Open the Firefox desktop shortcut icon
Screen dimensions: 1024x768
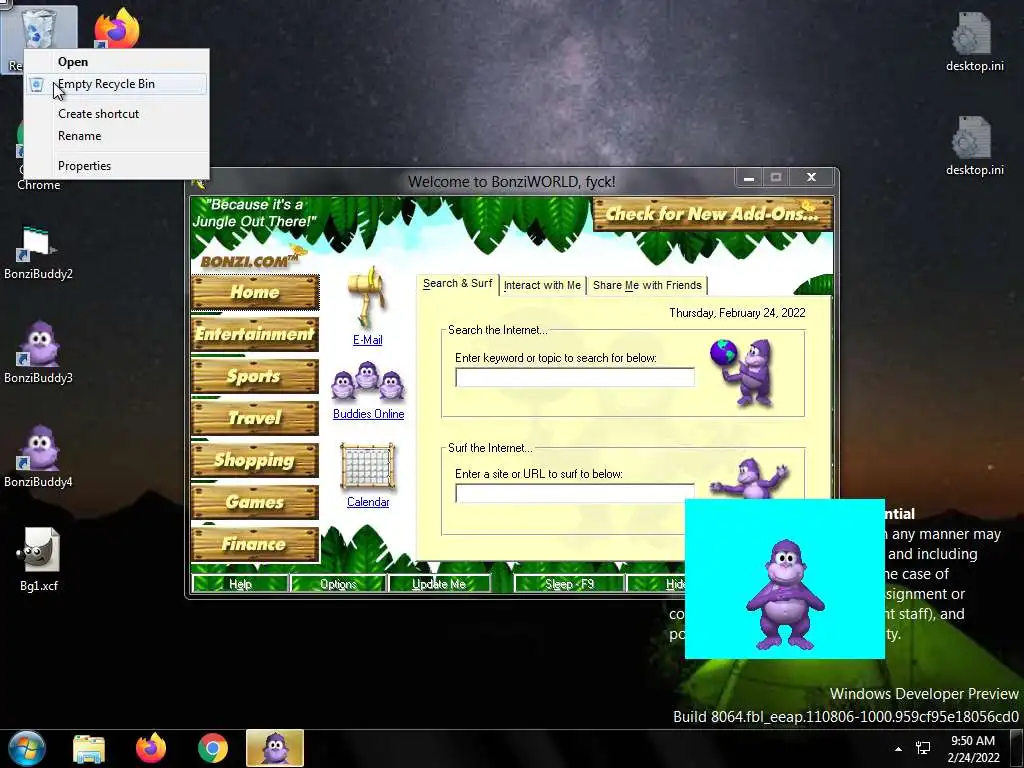point(117,27)
